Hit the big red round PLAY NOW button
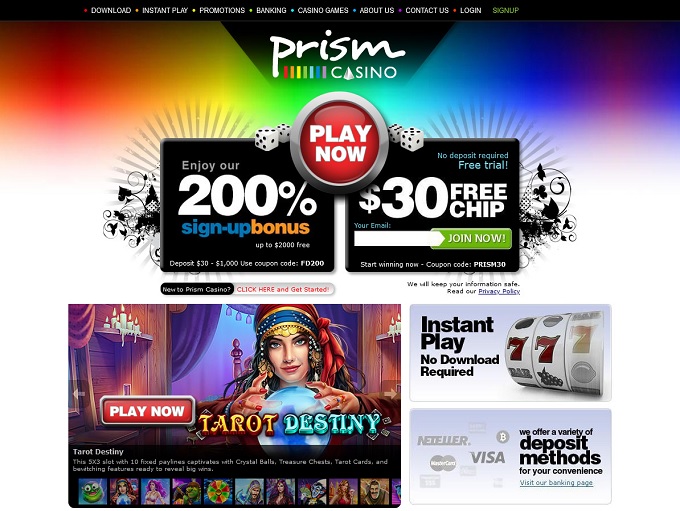 339,143
